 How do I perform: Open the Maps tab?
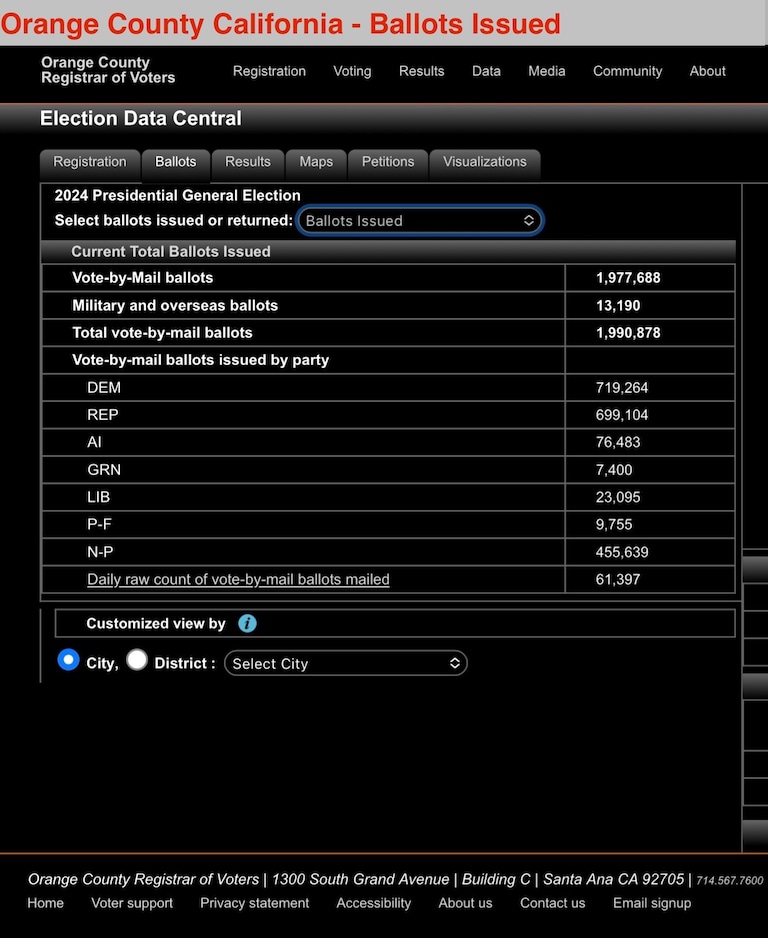[x=316, y=162]
